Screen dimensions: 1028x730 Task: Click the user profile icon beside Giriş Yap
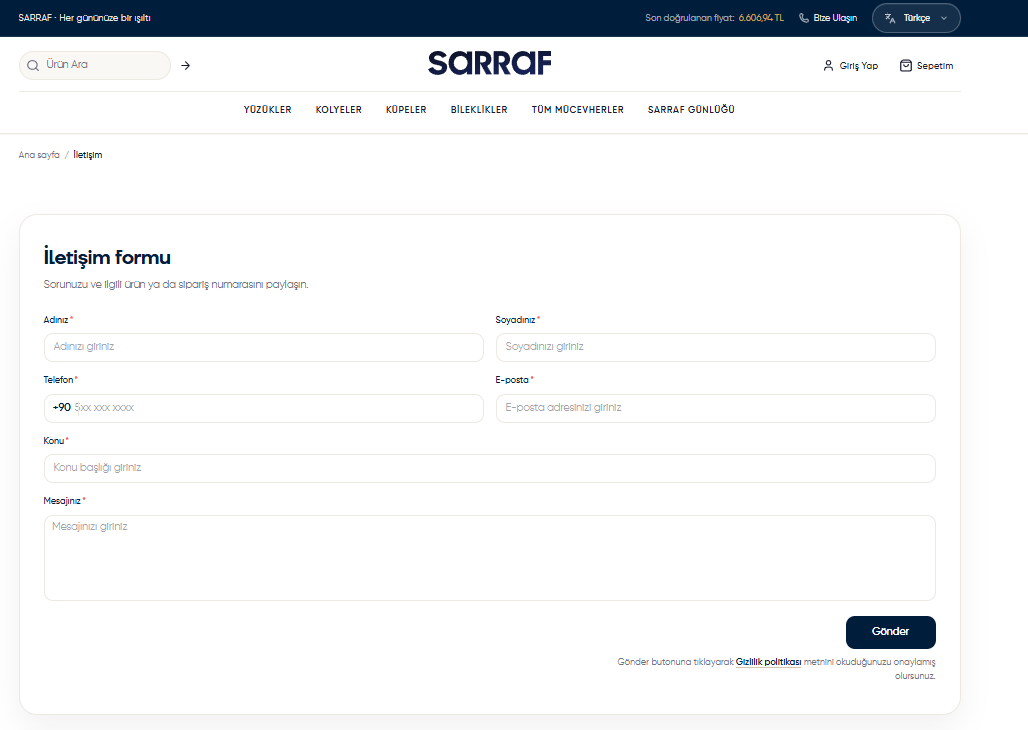click(828, 66)
